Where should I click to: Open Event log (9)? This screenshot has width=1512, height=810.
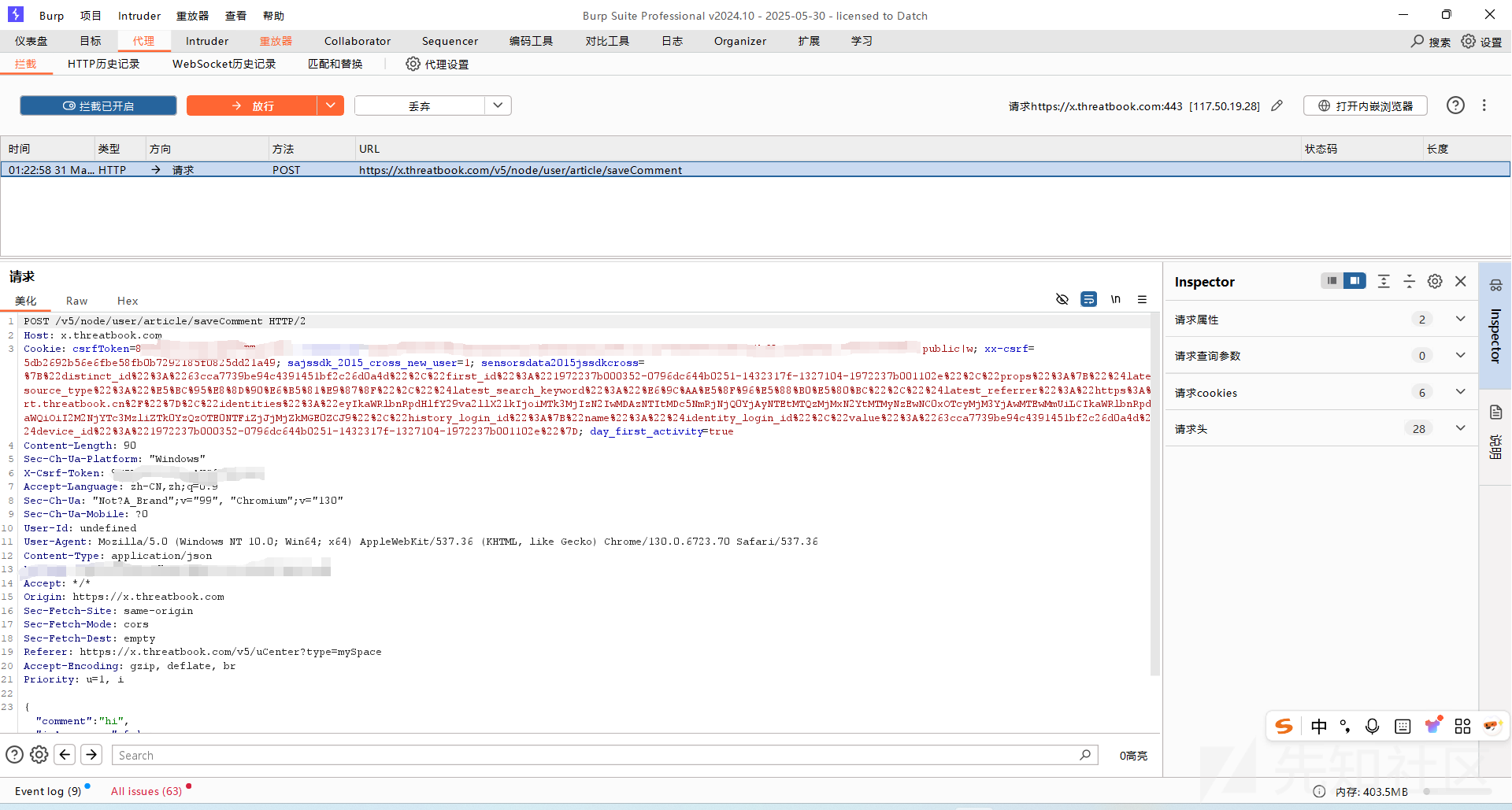(48, 791)
